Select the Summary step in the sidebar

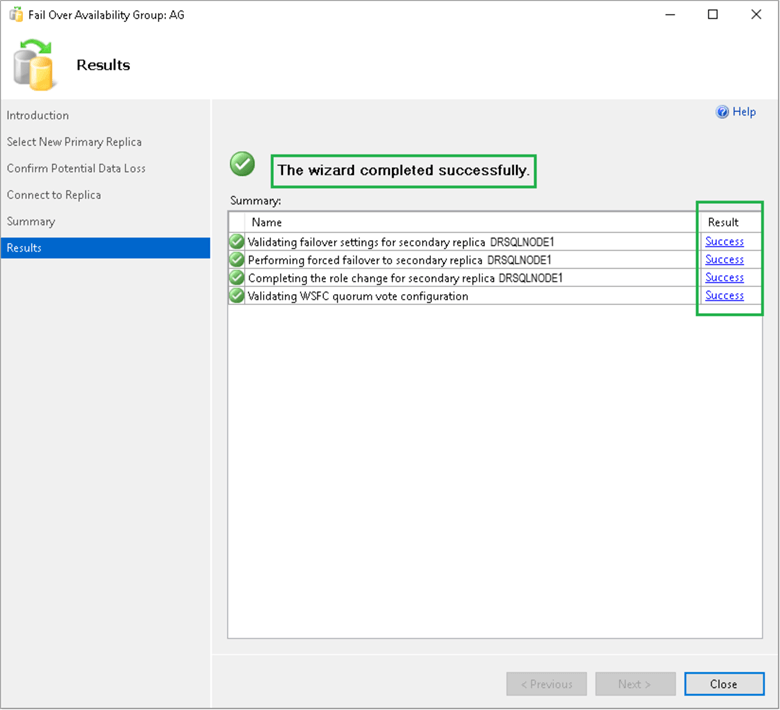click(31, 221)
